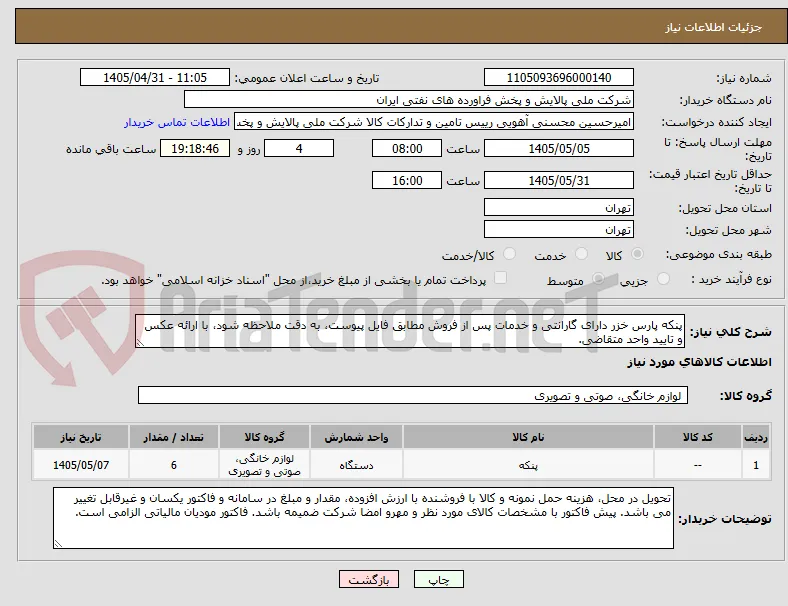Click the توضیحات خریدار buyer notes textarea

363,518
